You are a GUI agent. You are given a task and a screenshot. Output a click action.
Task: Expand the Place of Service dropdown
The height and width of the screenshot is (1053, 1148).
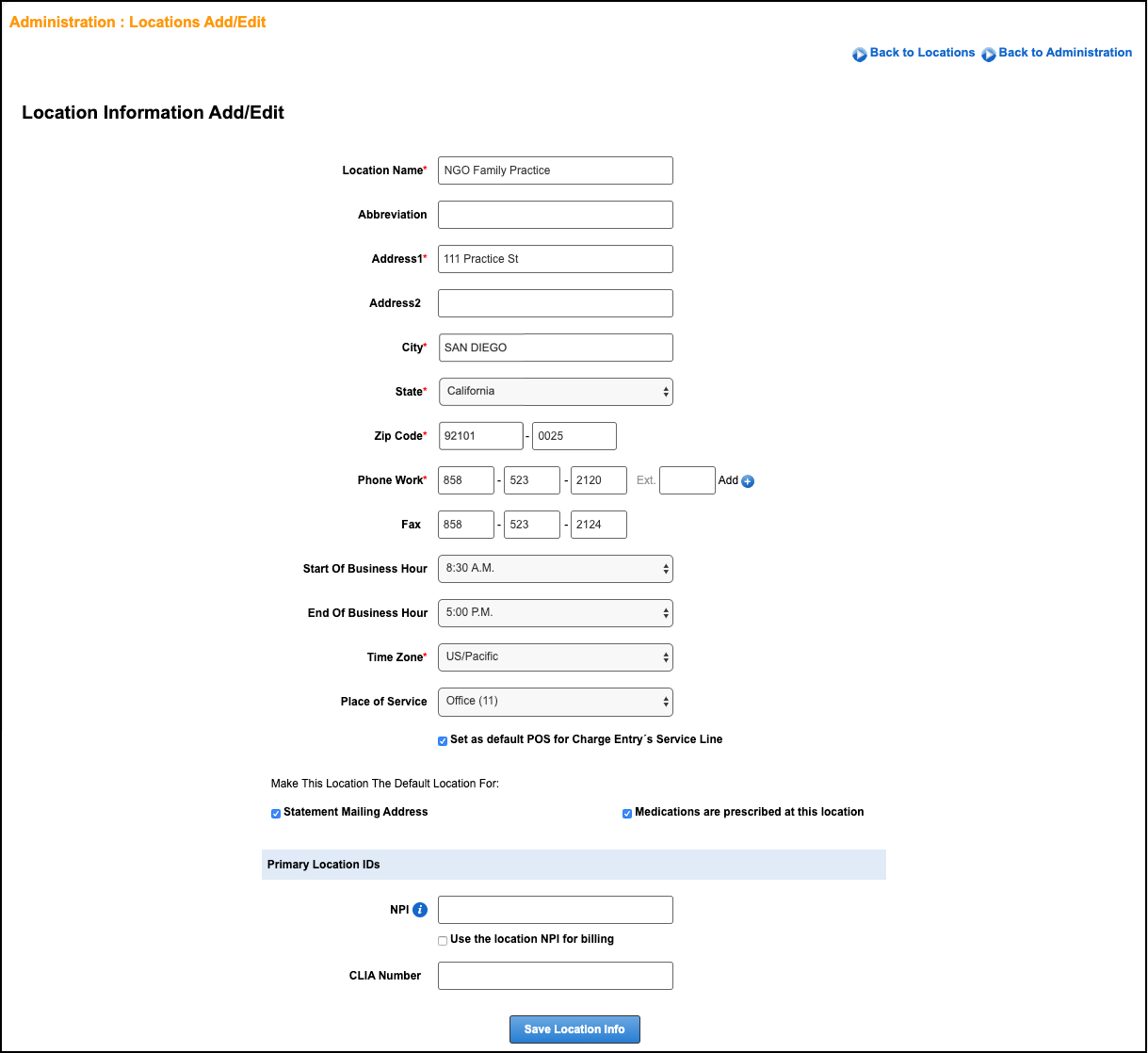pos(556,702)
